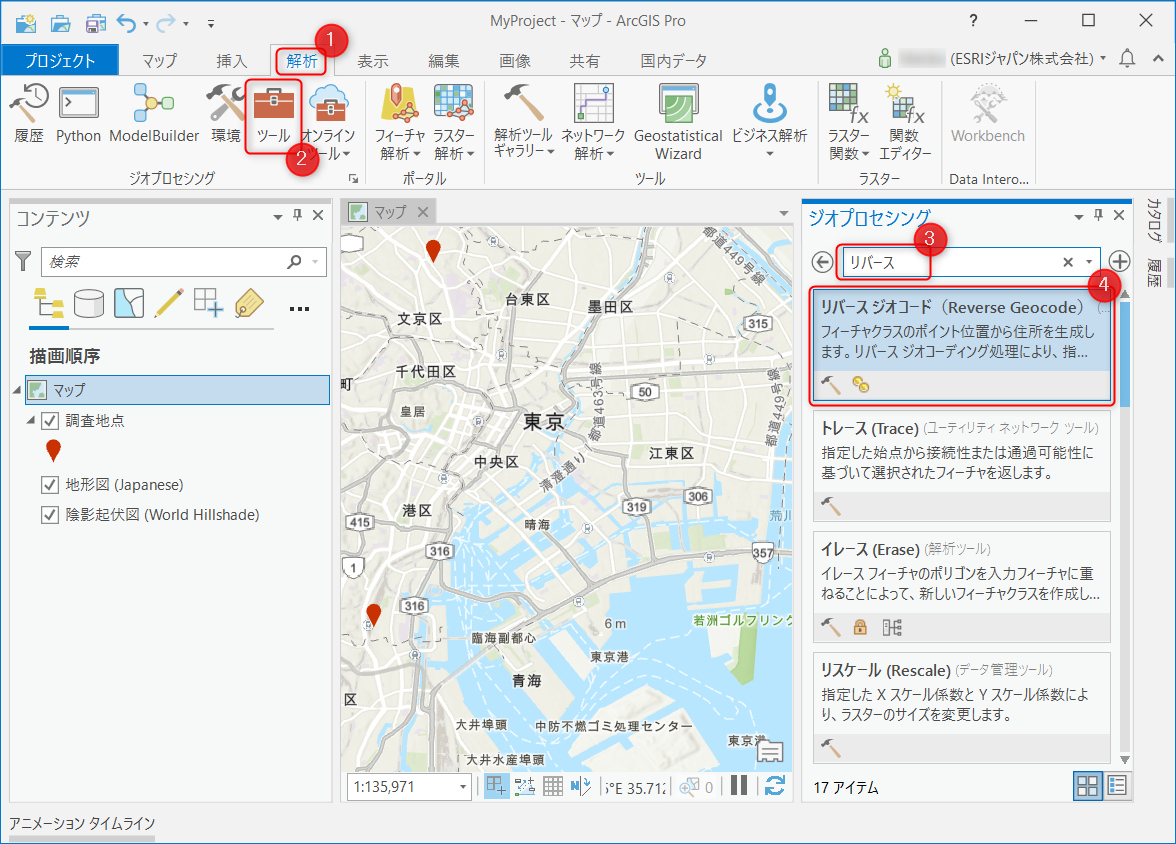Select the マップ item in contents tree
This screenshot has width=1176, height=844.
pos(178,390)
